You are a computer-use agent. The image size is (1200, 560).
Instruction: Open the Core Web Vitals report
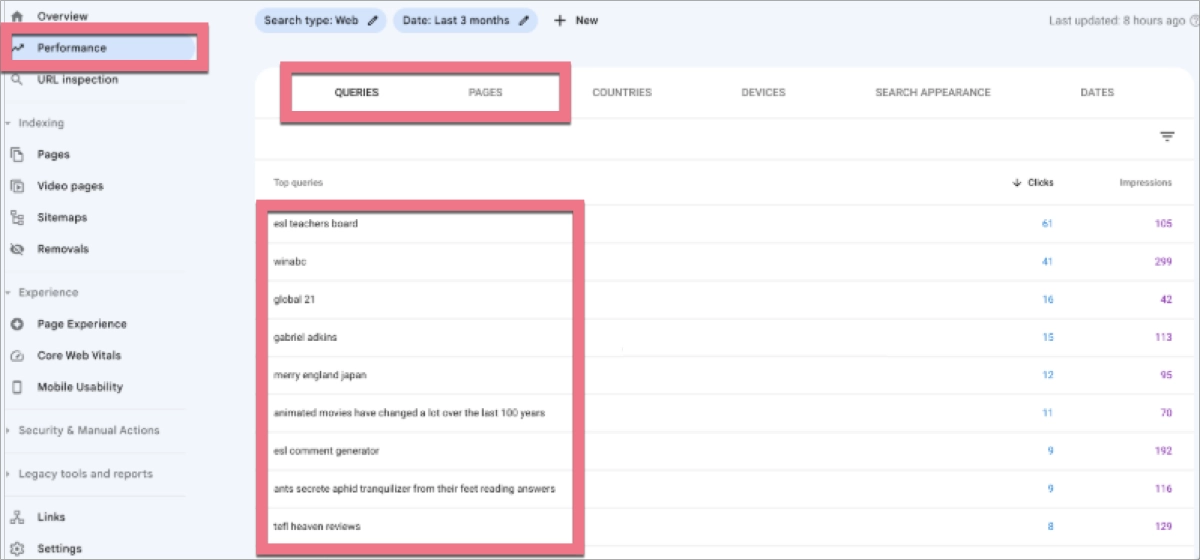pyautogui.click(x=80, y=355)
